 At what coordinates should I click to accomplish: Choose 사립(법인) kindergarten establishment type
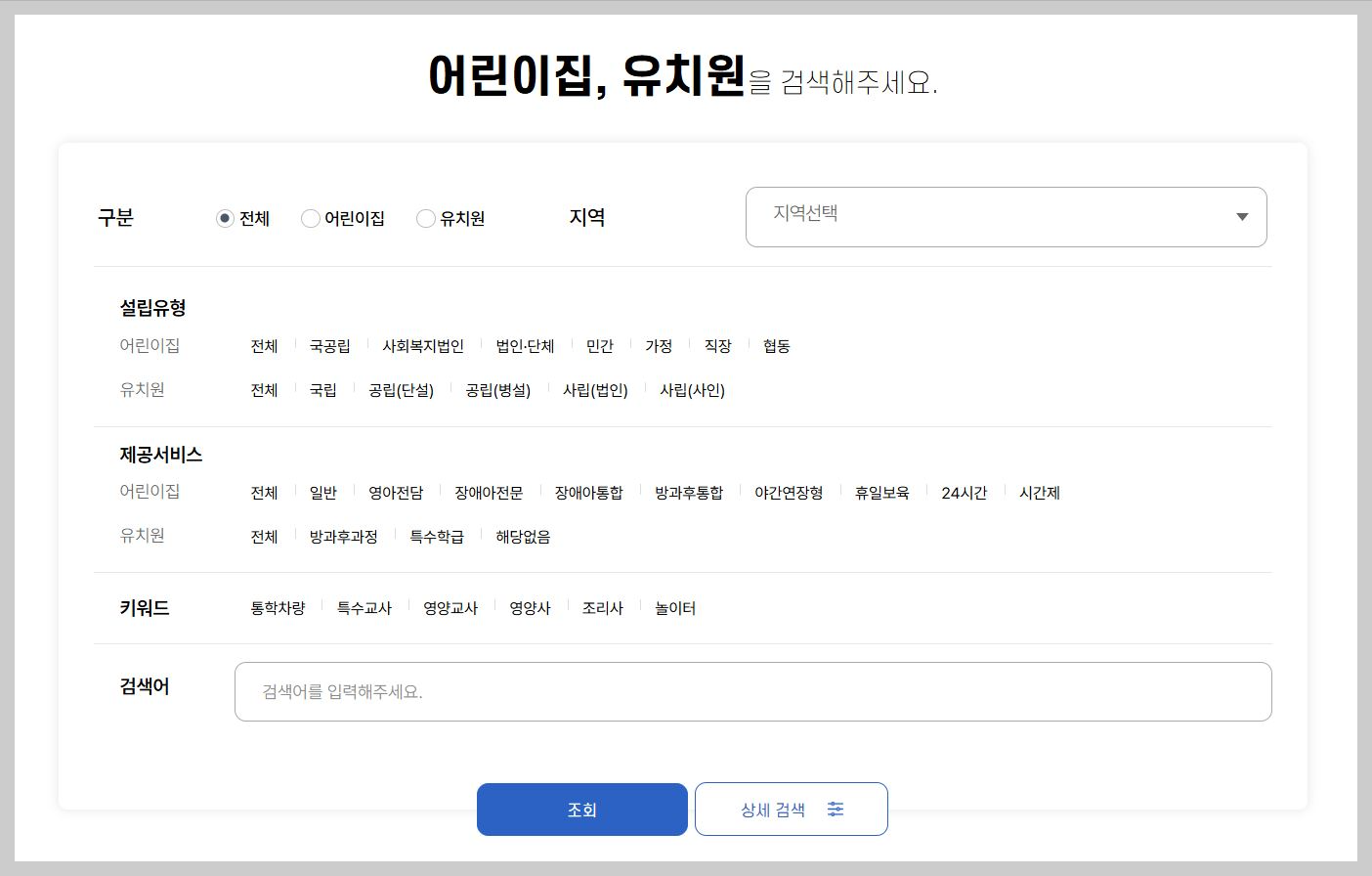(597, 389)
